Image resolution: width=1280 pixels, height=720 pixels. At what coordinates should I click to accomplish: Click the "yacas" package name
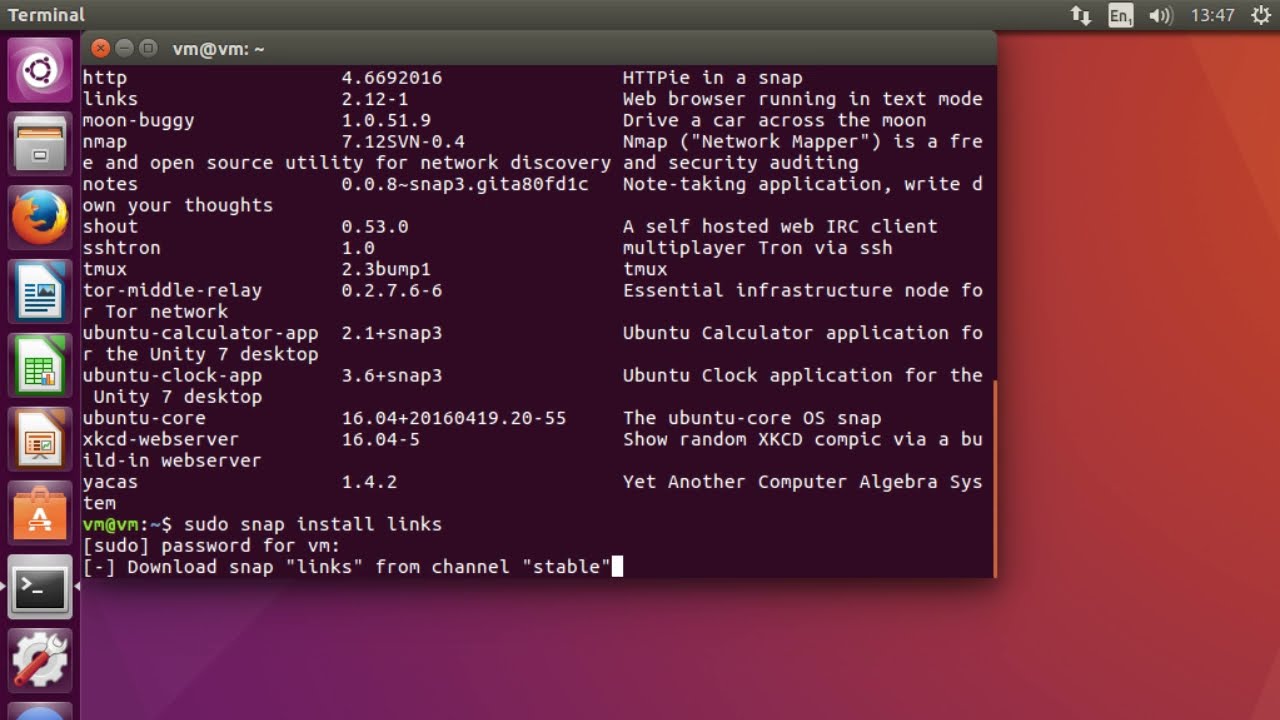point(111,482)
